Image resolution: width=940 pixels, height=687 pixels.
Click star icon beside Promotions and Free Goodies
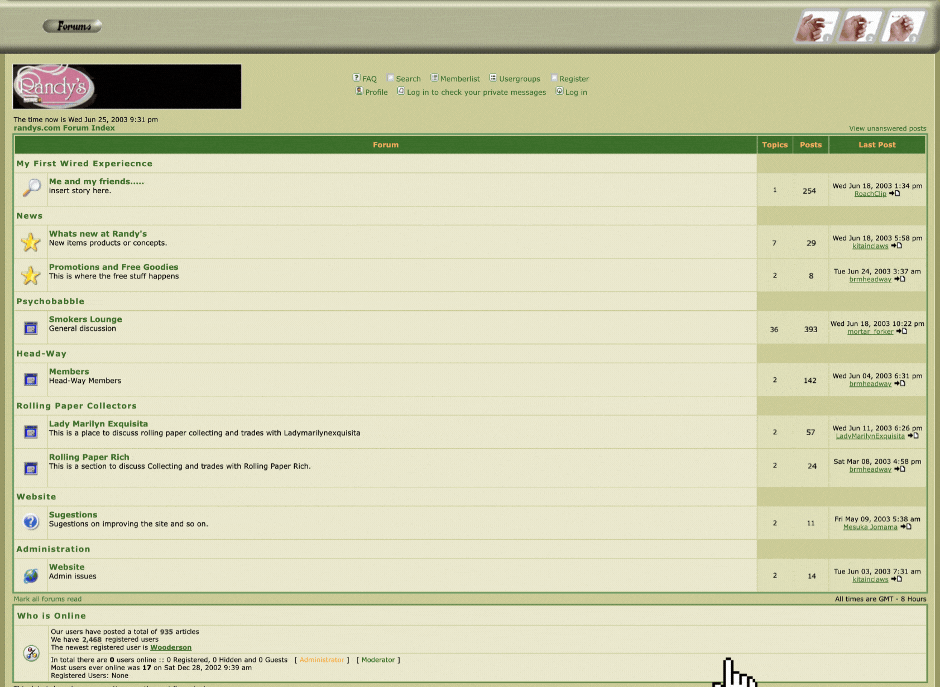coord(31,275)
